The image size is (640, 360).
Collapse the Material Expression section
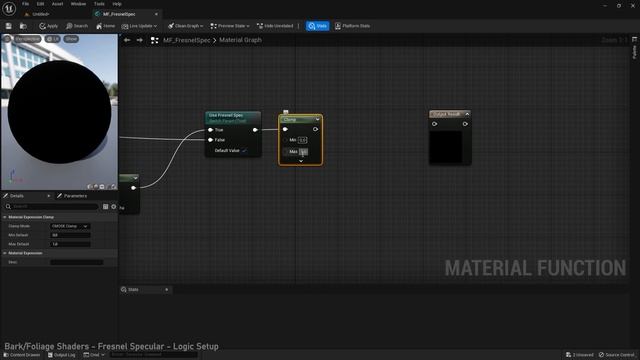coord(5,253)
